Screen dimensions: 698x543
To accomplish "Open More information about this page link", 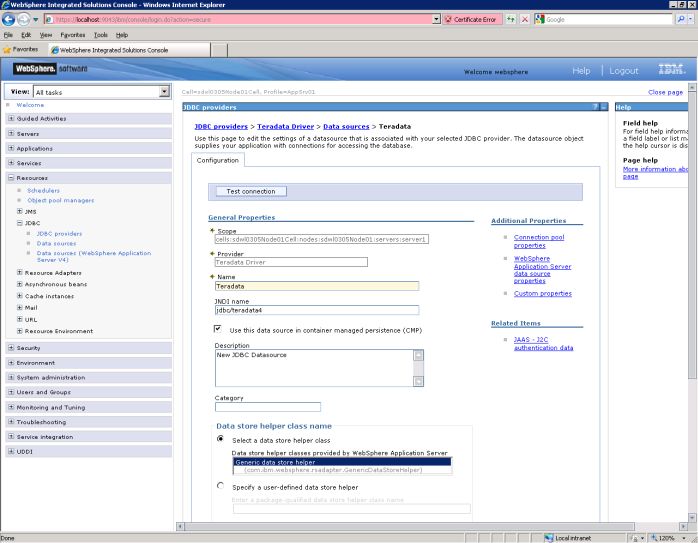I will [655, 173].
